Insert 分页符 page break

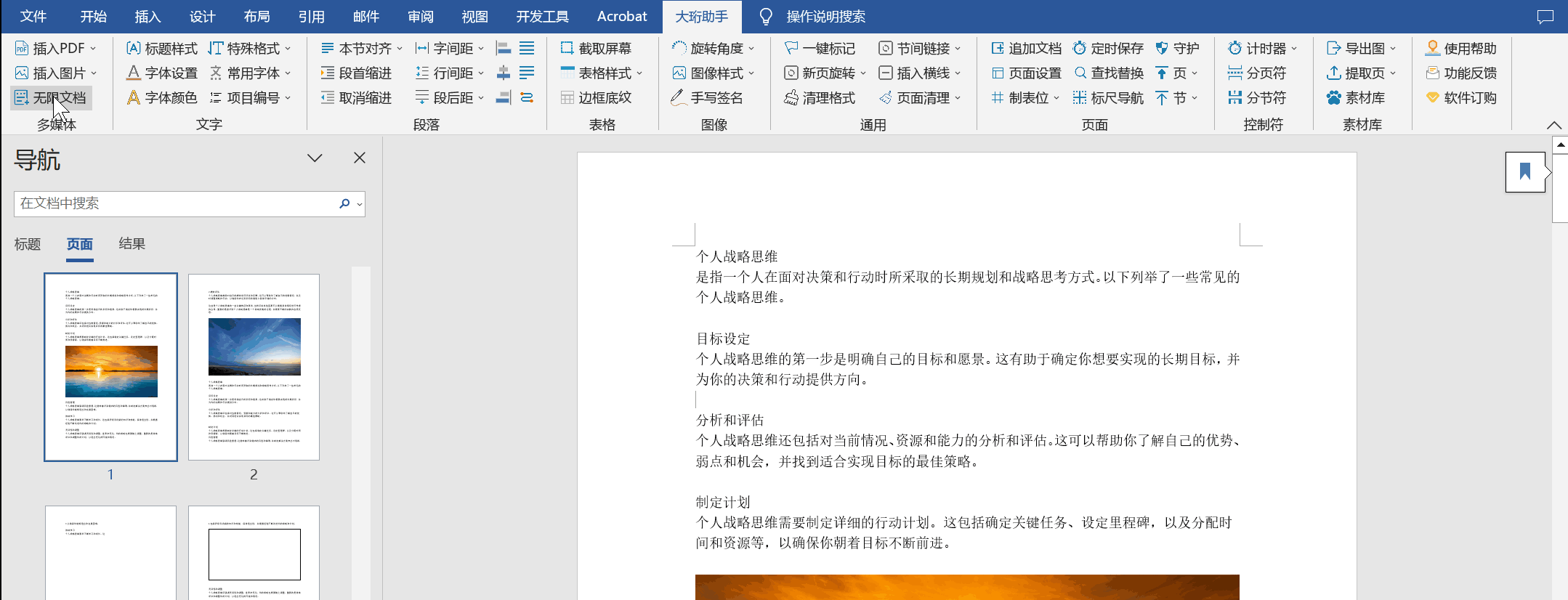(1257, 73)
